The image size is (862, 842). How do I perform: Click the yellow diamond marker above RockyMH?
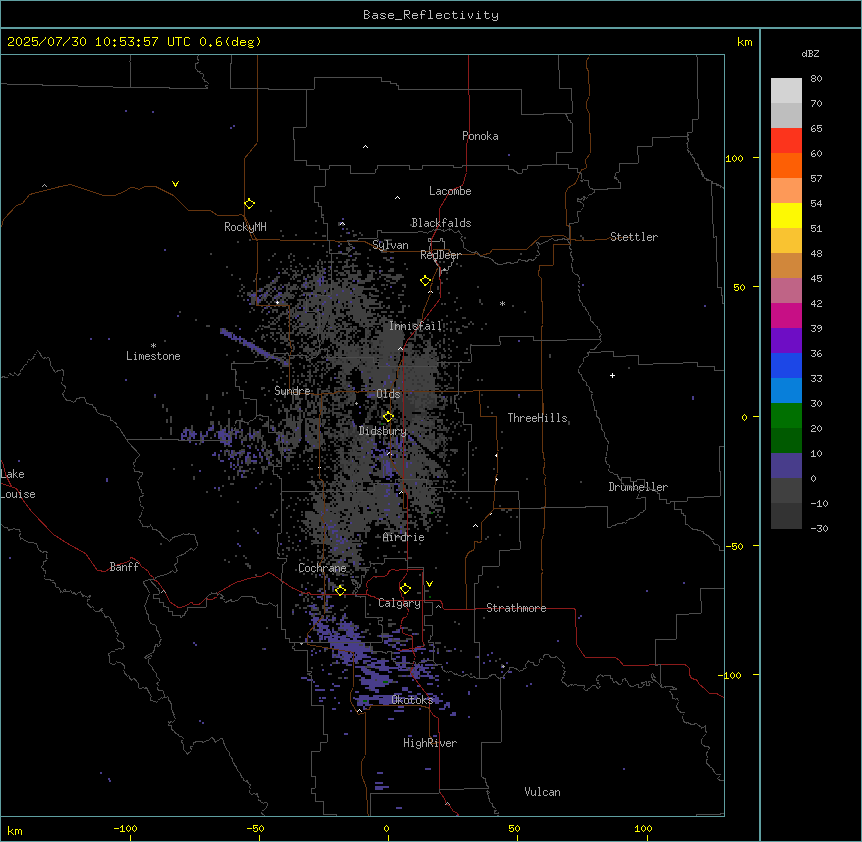coord(249,204)
